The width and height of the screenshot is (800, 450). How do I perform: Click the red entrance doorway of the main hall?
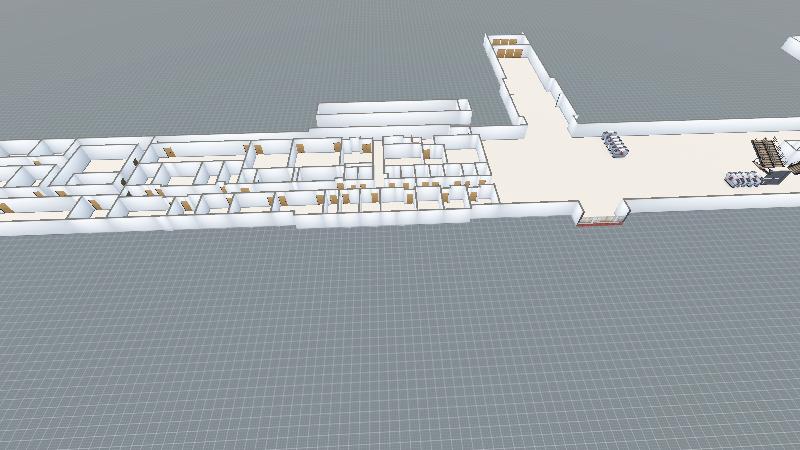coord(603,221)
